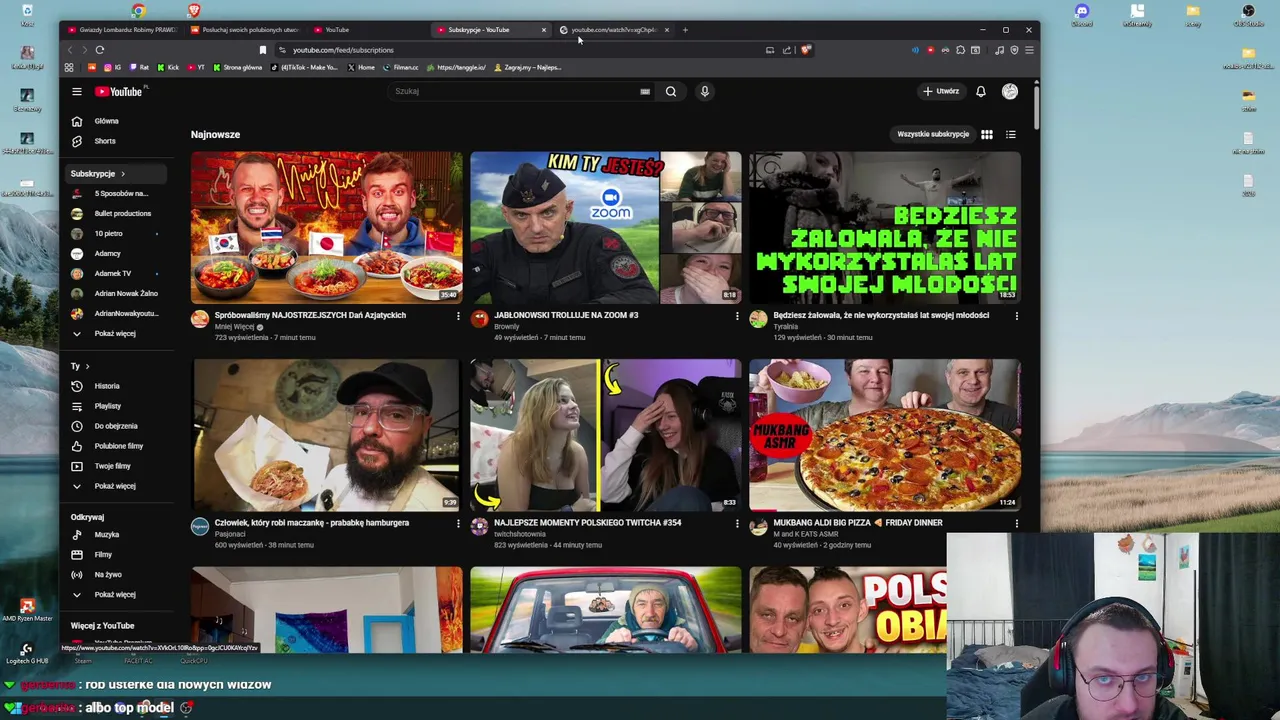
Task: Click Wszystkie subskrypcje link
Action: (x=933, y=134)
